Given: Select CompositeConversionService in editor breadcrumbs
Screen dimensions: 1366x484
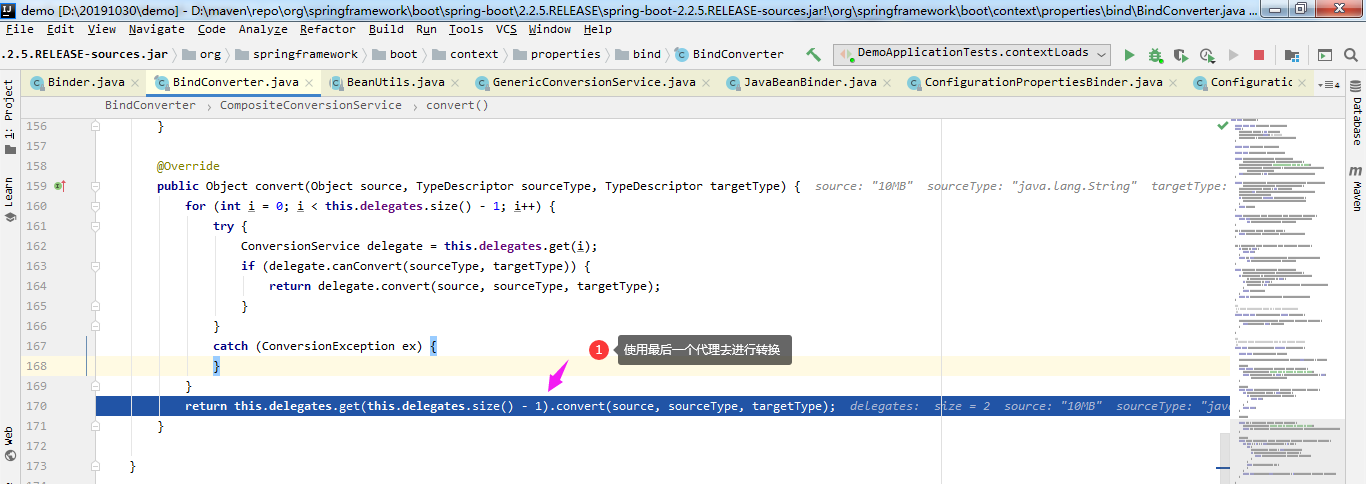Looking at the screenshot, I should pyautogui.click(x=310, y=105).
